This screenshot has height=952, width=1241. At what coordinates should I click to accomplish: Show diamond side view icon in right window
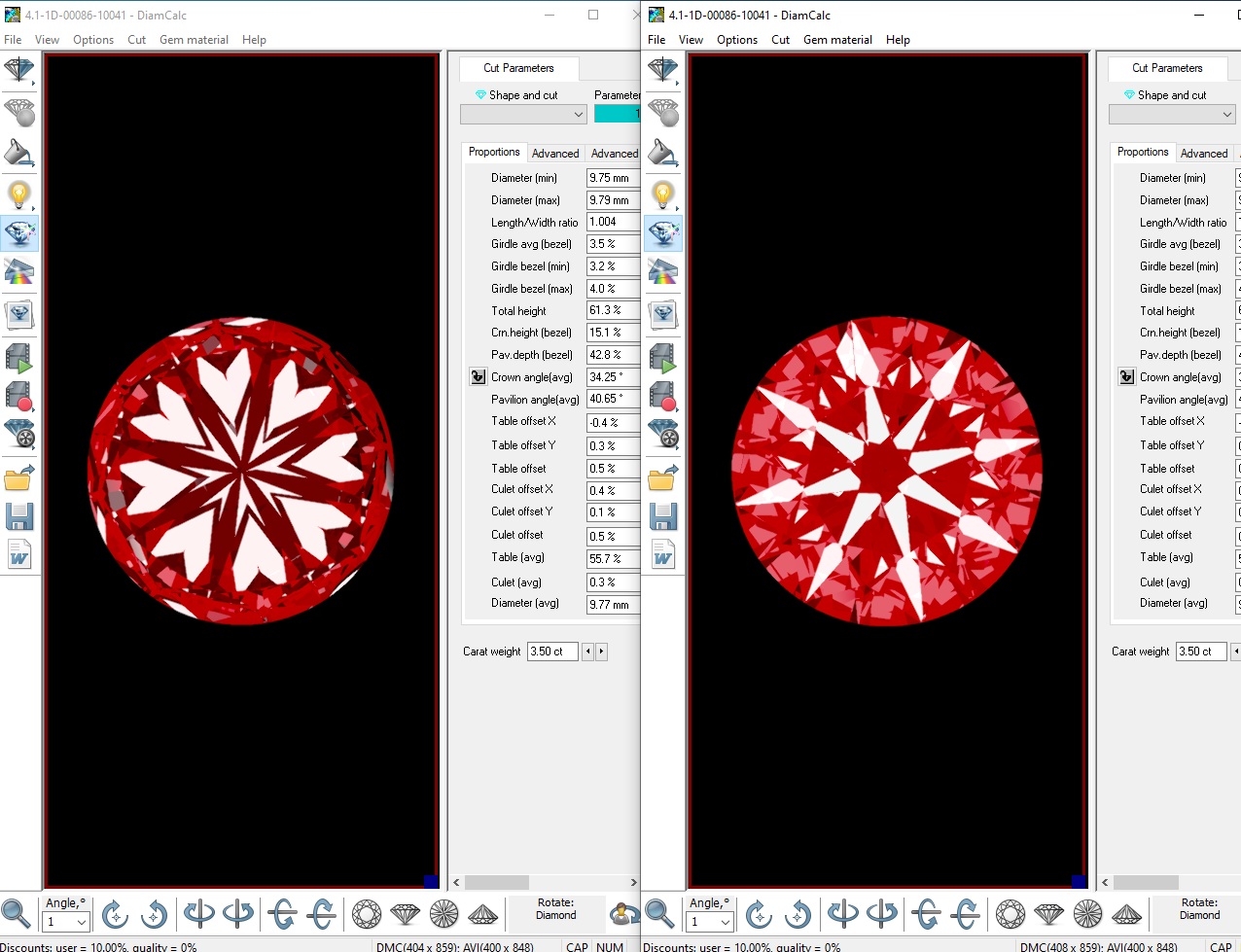[1049, 913]
